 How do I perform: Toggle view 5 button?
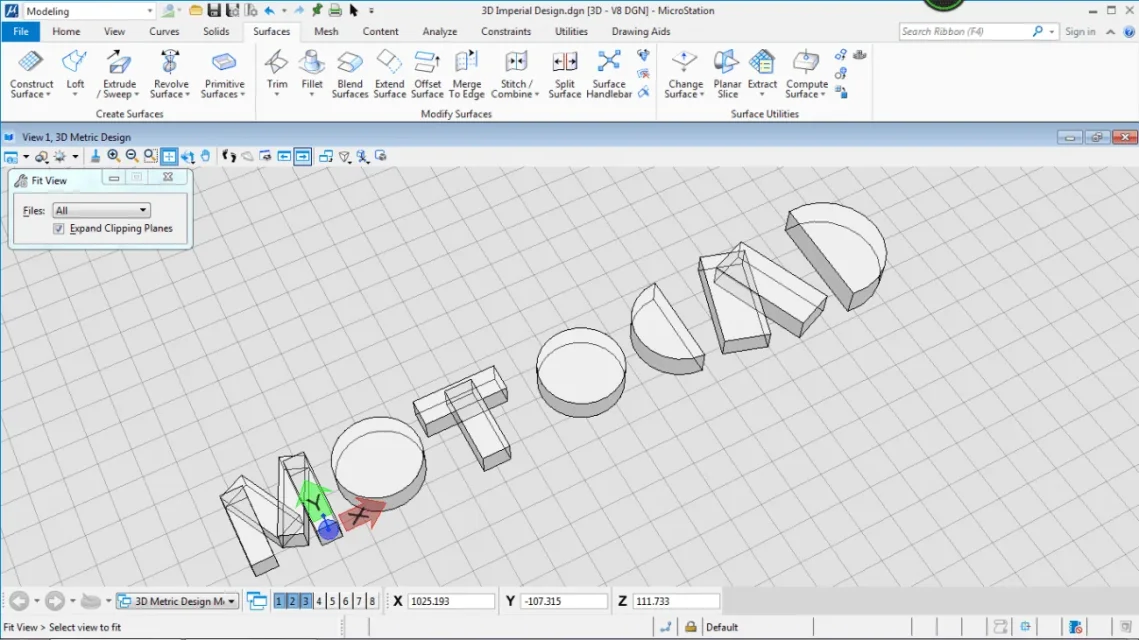tap(332, 601)
